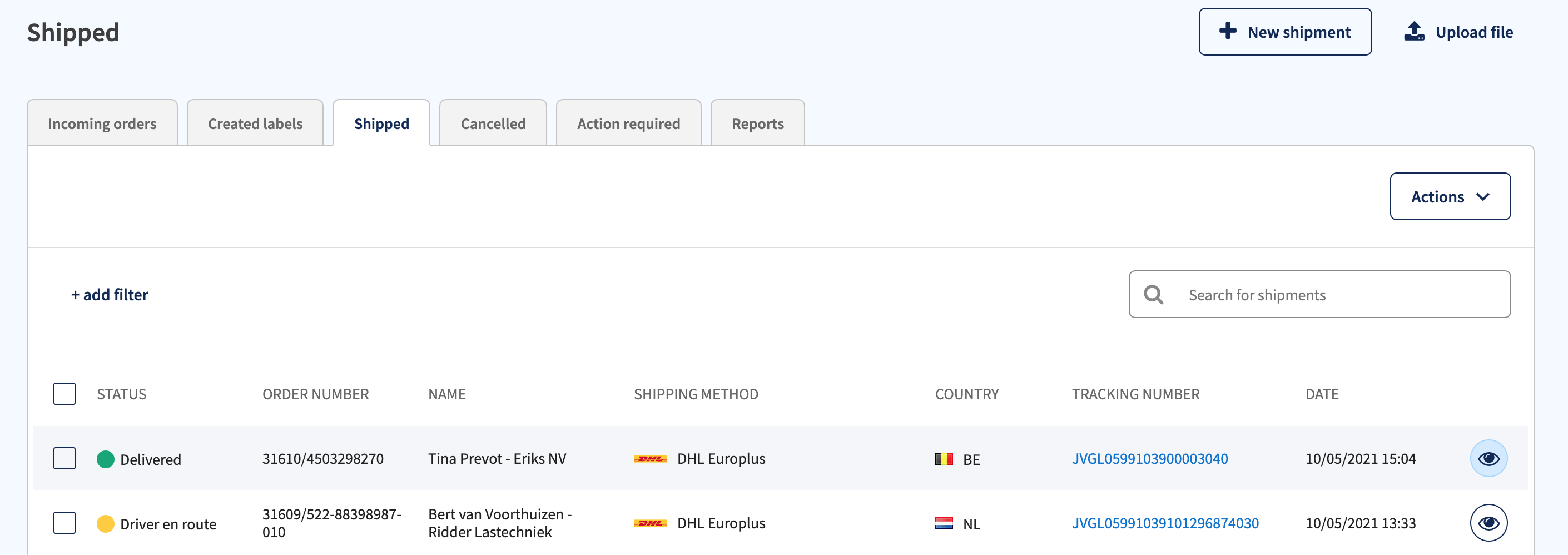Open tracking link JVGL0599103900003040
Viewport: 1568px width, 555px height.
pyautogui.click(x=1149, y=459)
